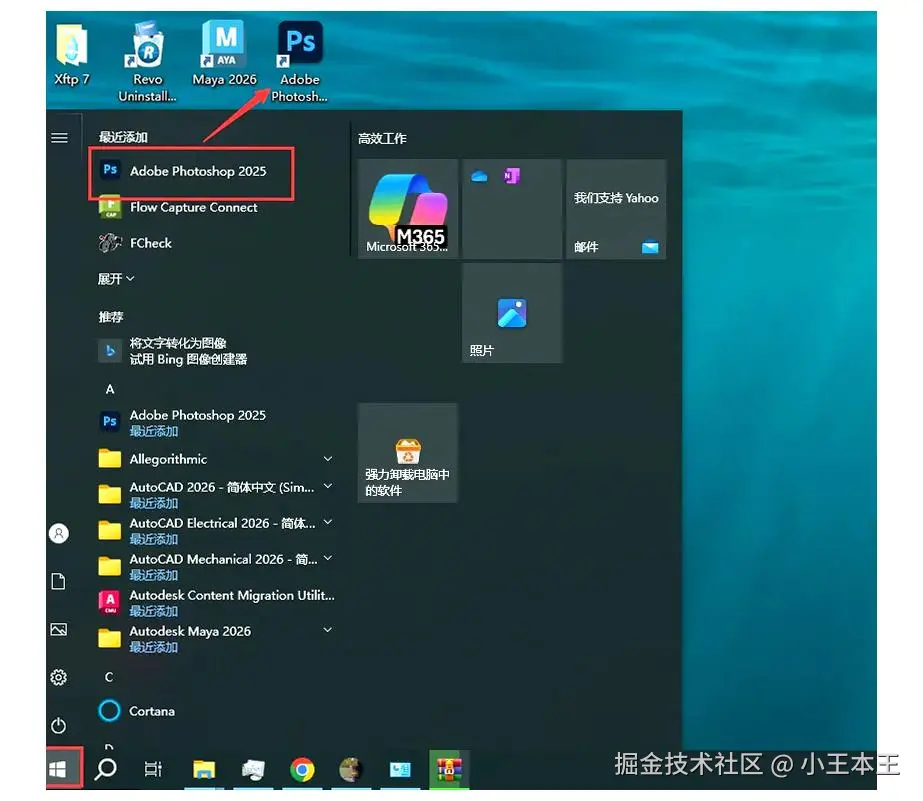This screenshot has width=923, height=801.
Task: Open the WinRAR icon on the taskbar
Action: pyautogui.click(x=449, y=769)
